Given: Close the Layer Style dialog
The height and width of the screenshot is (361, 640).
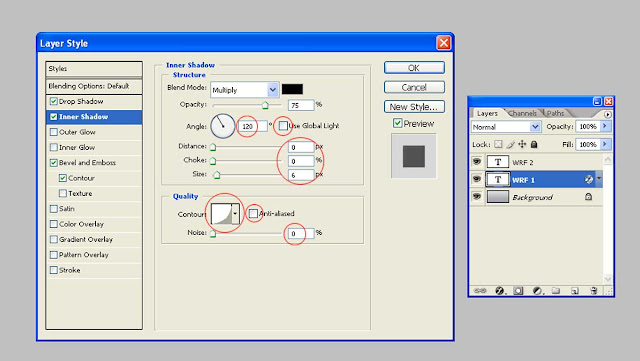Looking at the screenshot, I should tap(444, 43).
